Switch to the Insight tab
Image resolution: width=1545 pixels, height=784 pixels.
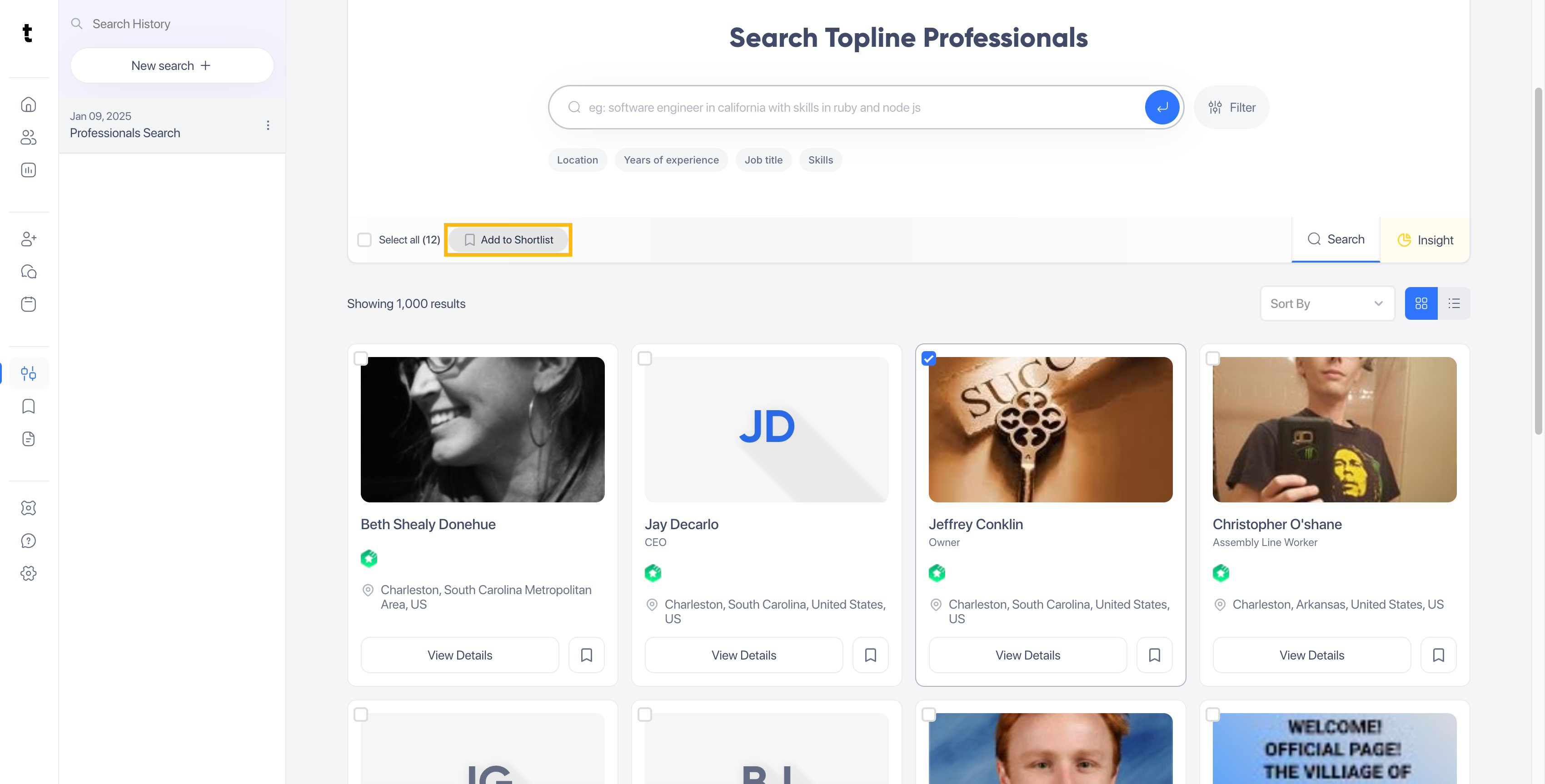coord(1425,240)
